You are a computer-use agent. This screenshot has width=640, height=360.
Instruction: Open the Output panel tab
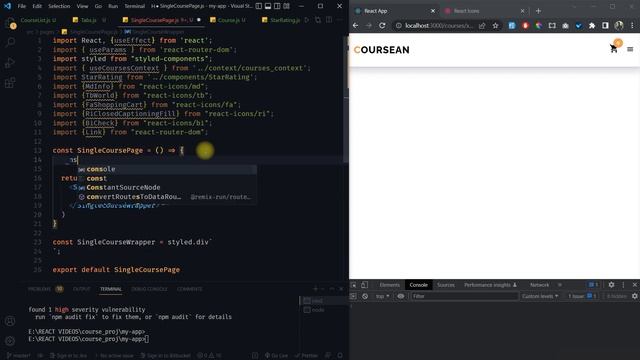[x=81, y=289]
